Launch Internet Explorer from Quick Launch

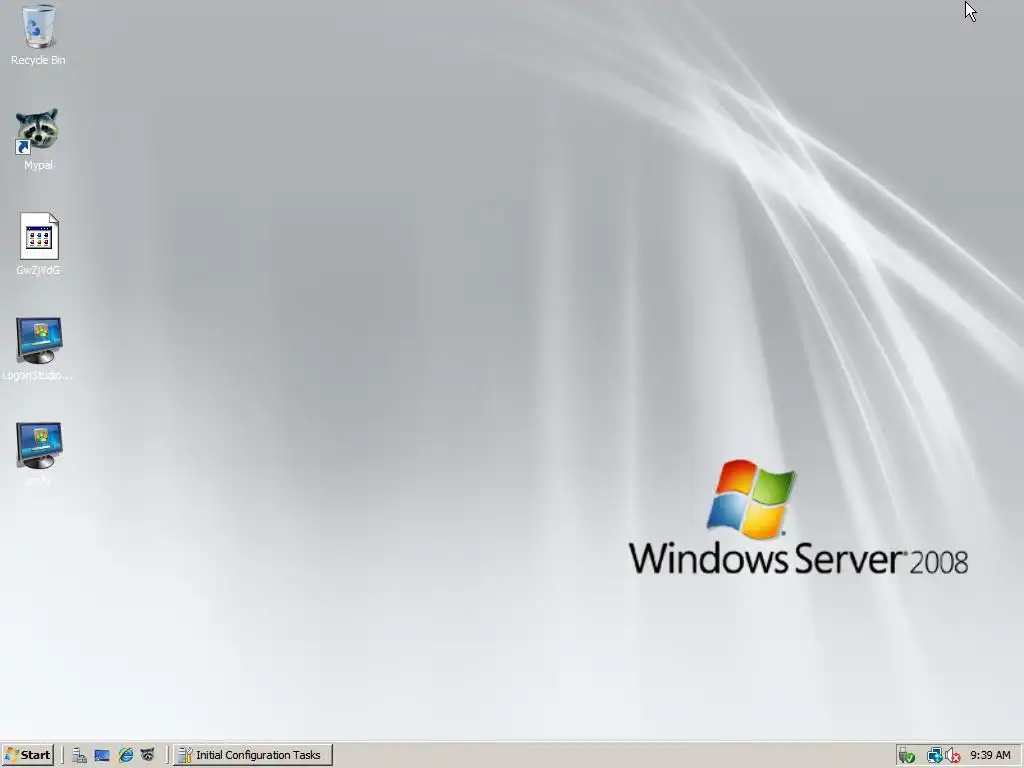(125, 756)
